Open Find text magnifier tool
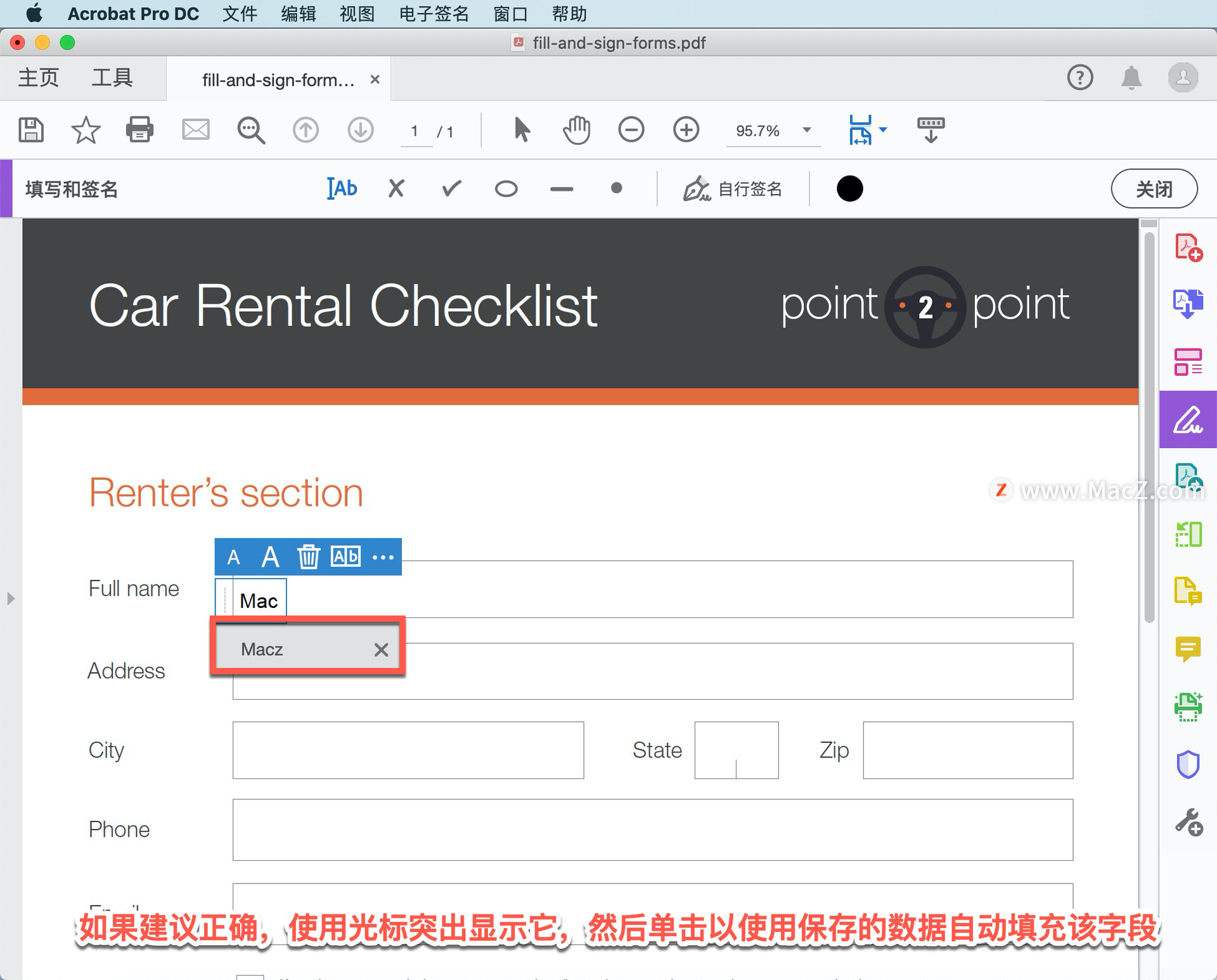 pos(251,130)
